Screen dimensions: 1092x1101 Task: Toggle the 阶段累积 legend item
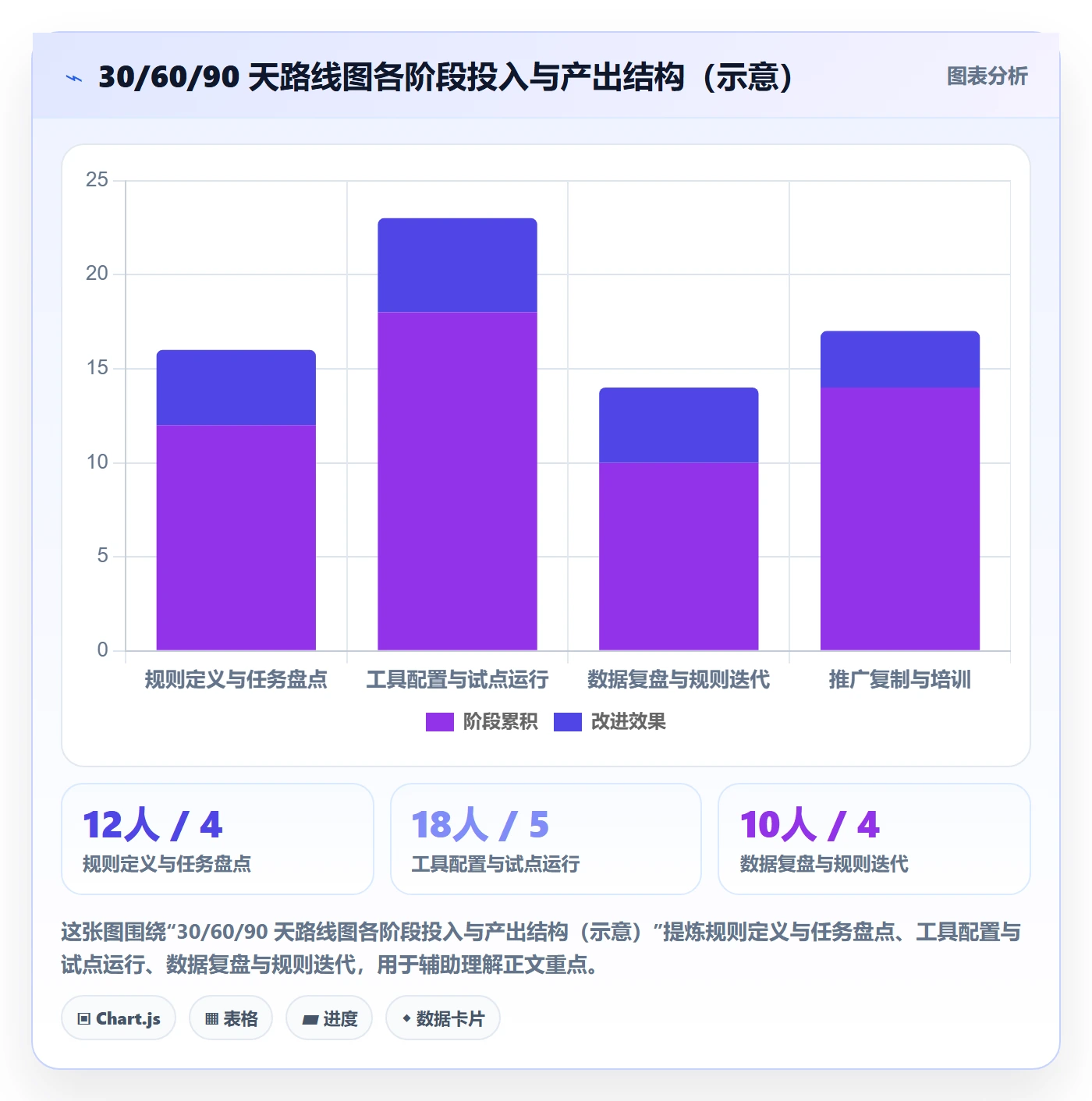pyautogui.click(x=482, y=722)
